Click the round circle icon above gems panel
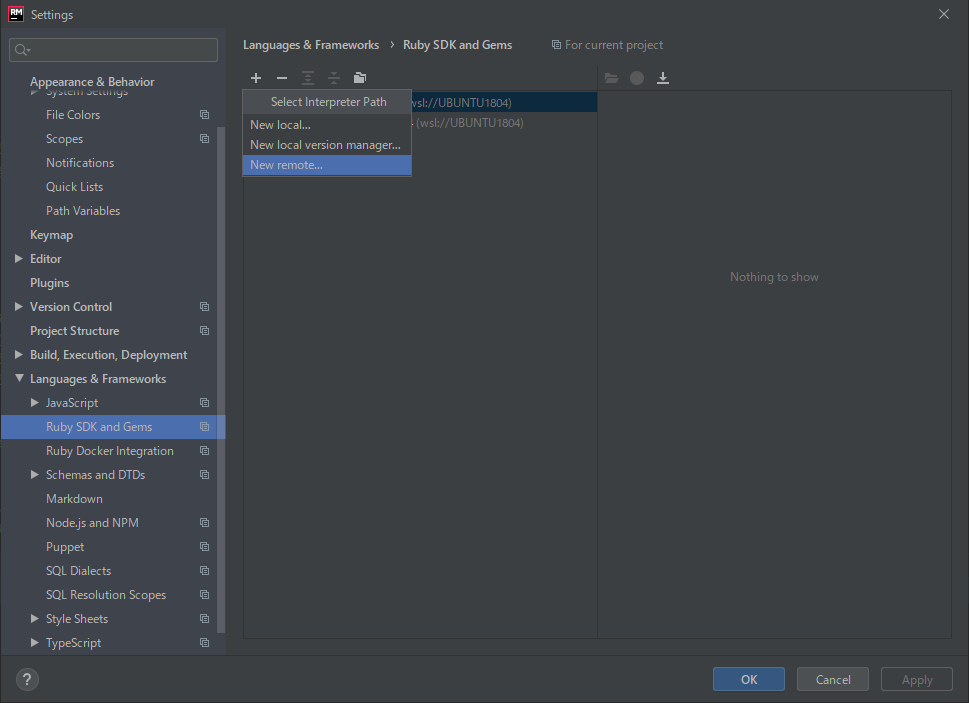Viewport: 969px width, 703px height. 637,78
